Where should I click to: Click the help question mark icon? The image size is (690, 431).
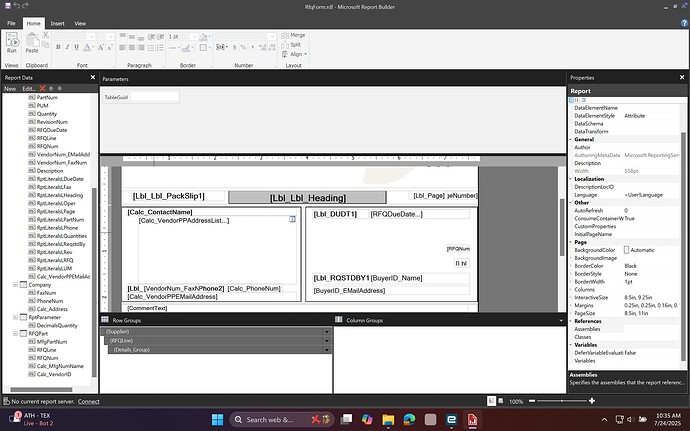[684, 23]
